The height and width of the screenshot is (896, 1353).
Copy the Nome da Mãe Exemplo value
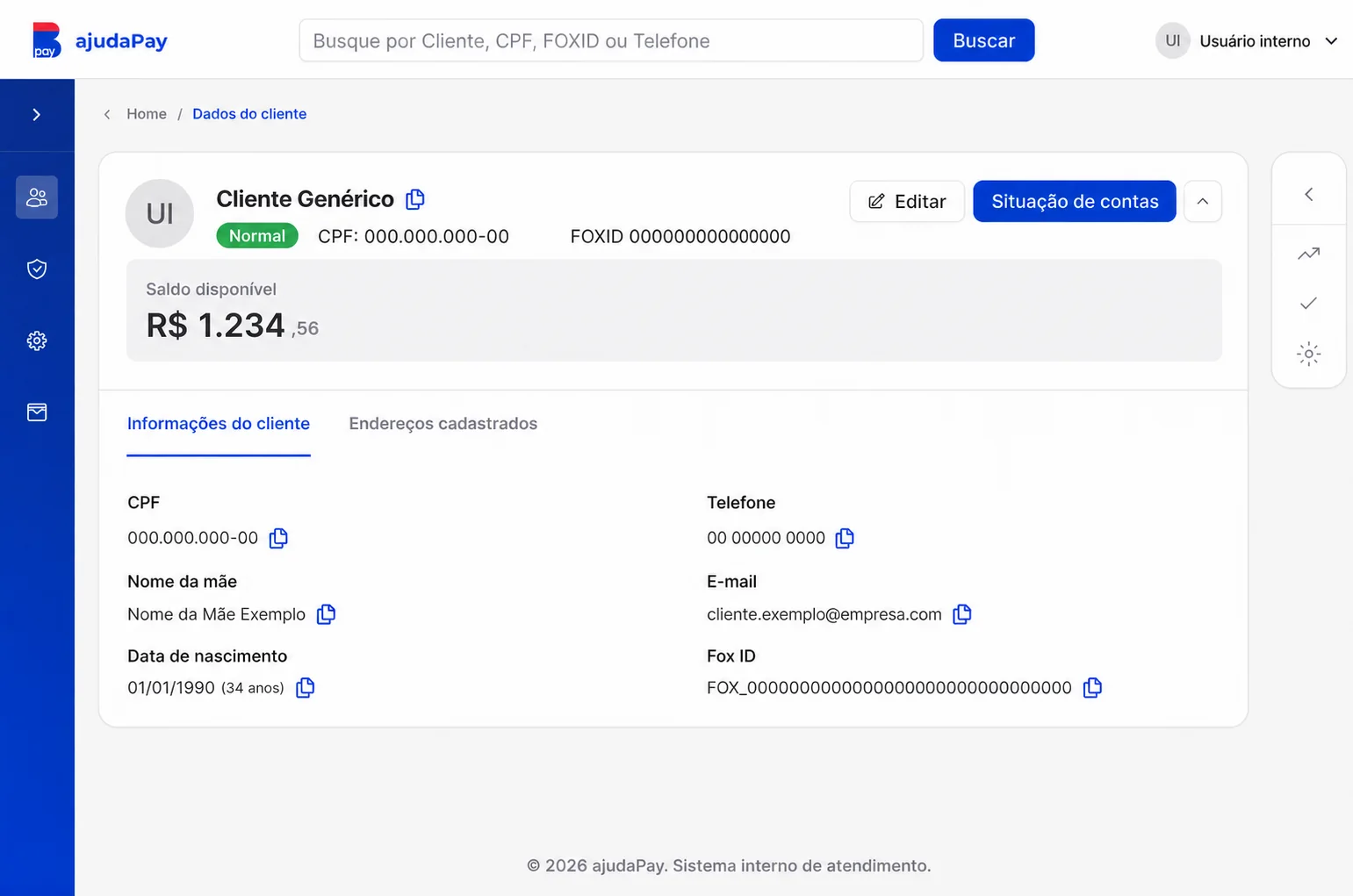(326, 614)
